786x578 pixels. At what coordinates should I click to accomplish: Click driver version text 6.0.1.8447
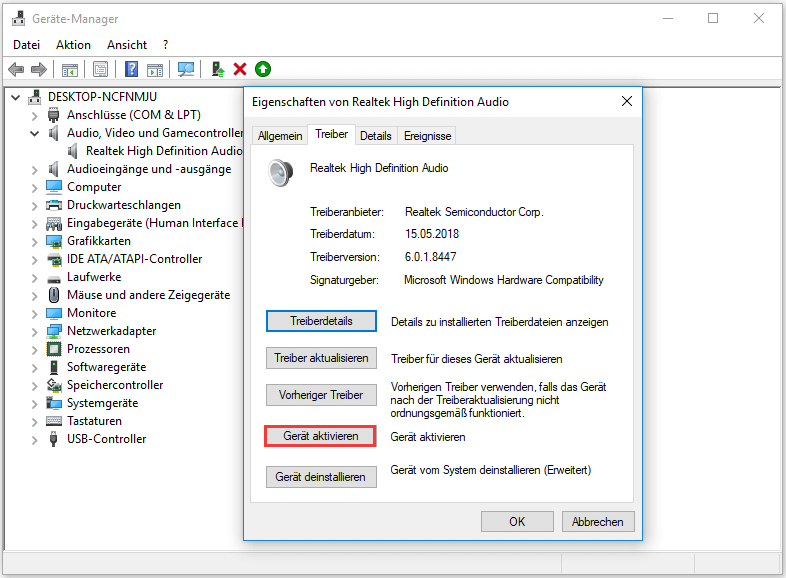(x=431, y=257)
